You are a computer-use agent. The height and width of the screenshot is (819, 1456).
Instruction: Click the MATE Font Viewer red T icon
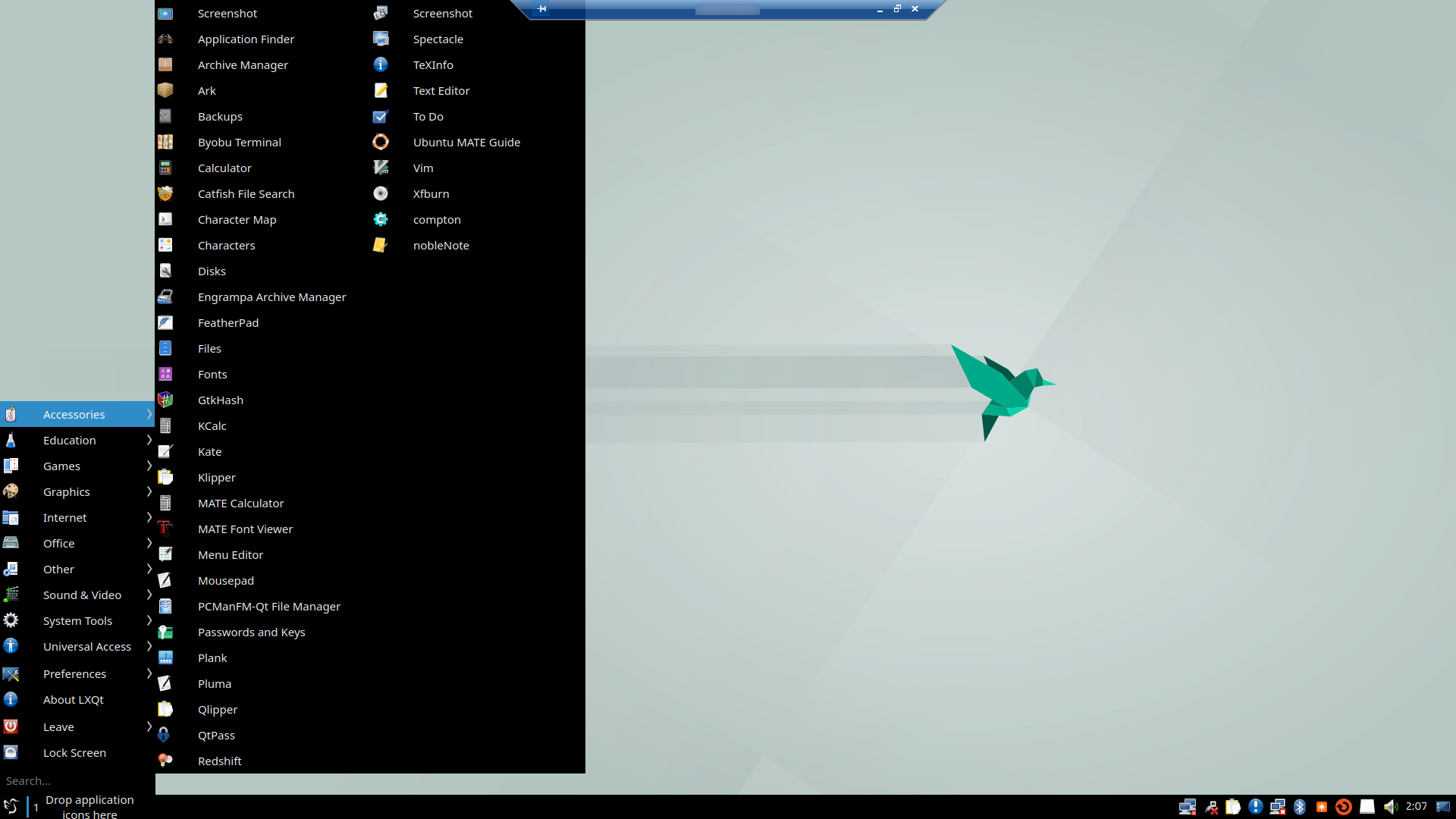(165, 529)
